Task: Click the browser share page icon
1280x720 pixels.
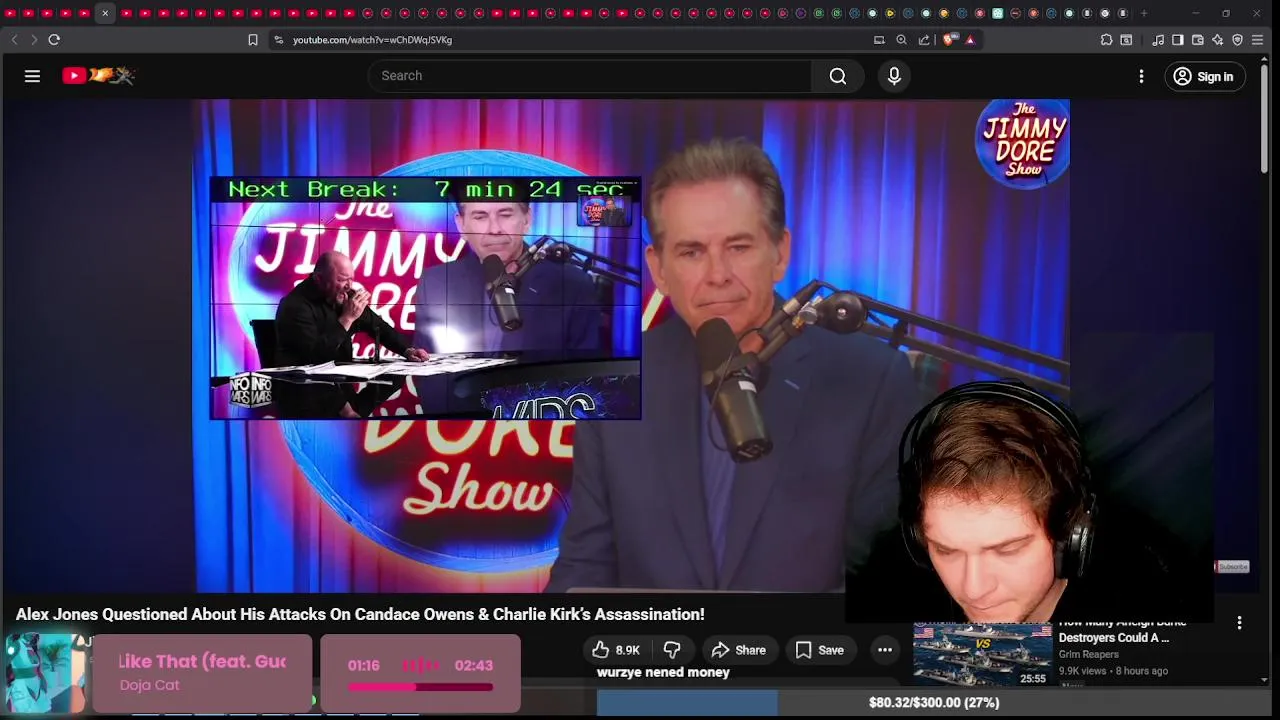Action: pyautogui.click(x=924, y=40)
